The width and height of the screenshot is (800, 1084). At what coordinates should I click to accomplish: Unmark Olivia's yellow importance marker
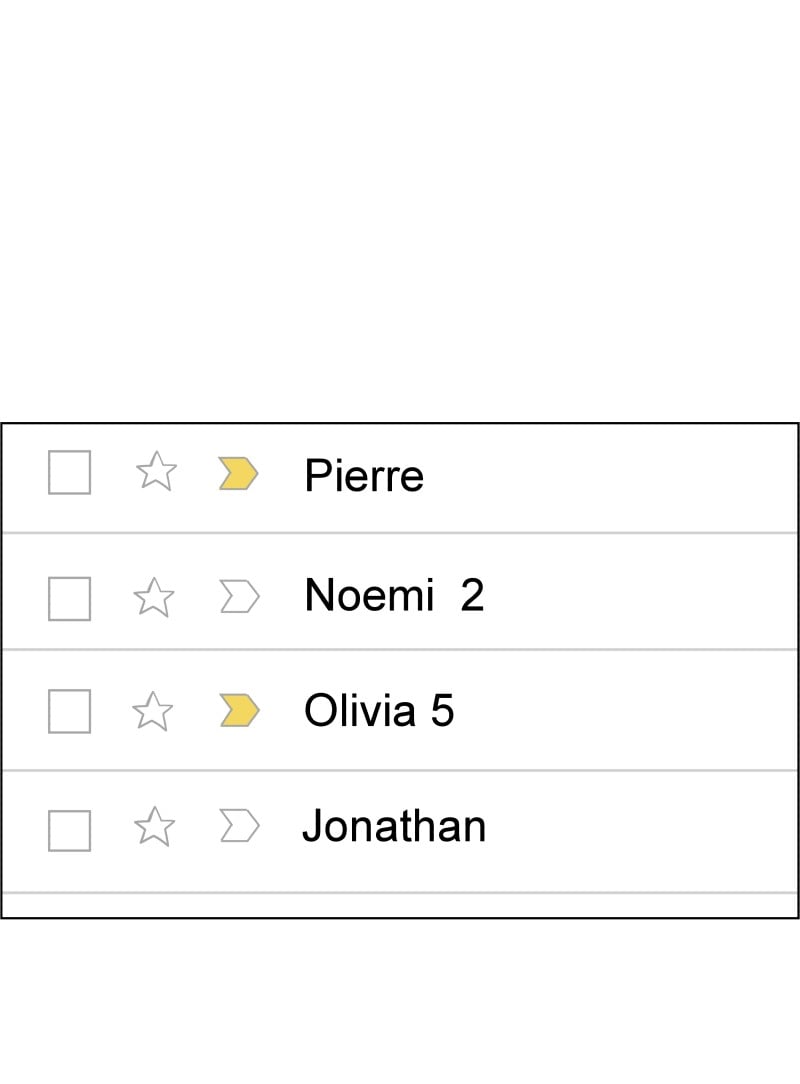click(240, 711)
